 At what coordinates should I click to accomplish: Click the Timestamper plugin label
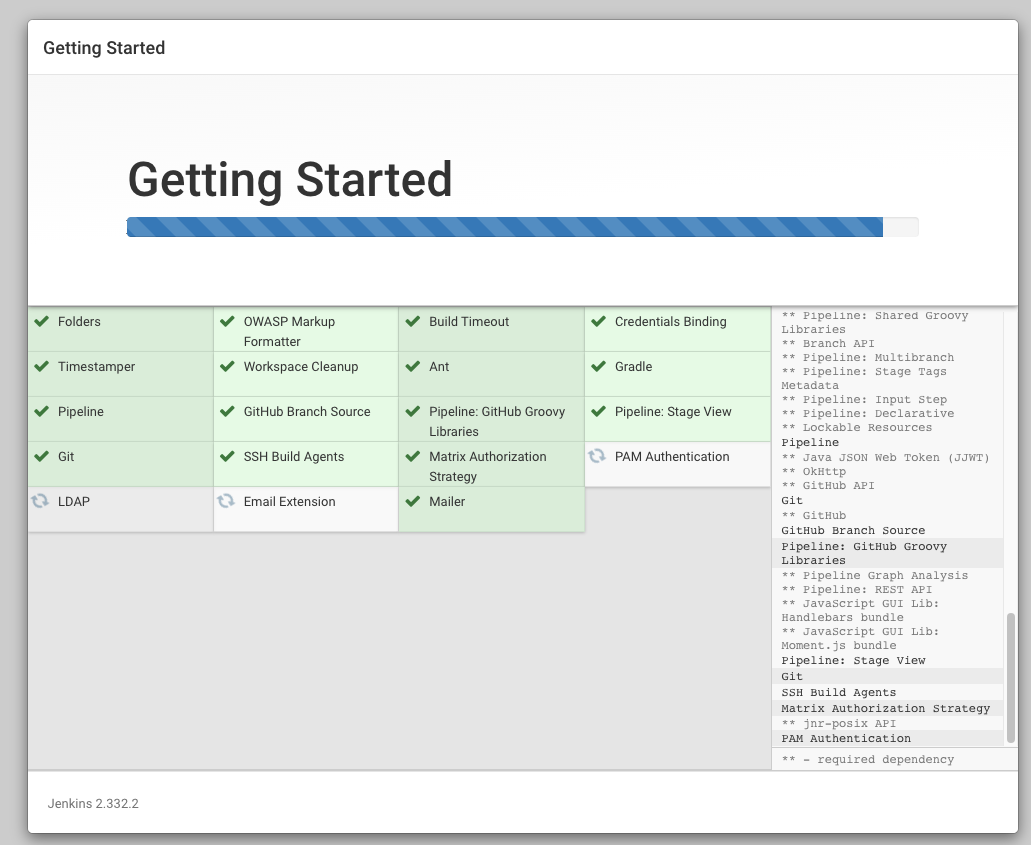(x=96, y=367)
